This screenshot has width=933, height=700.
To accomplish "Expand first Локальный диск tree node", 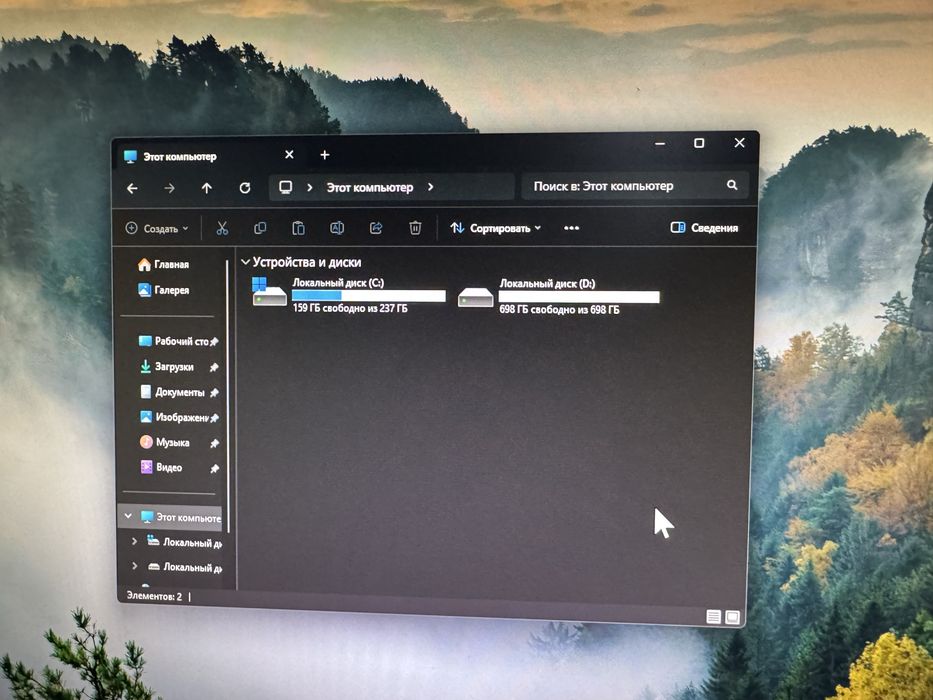I will 134,541.
